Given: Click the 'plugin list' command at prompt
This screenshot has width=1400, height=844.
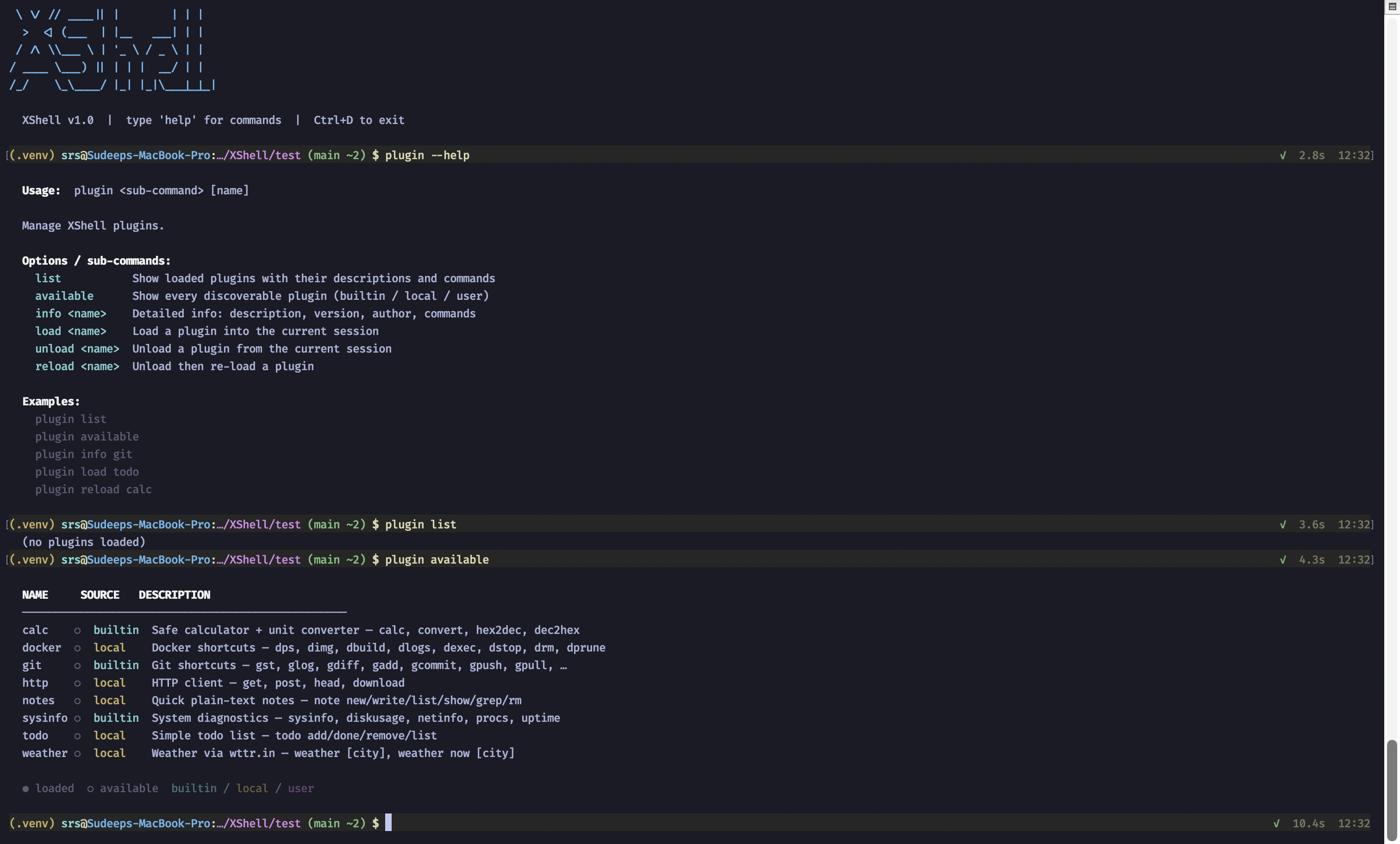Looking at the screenshot, I should pyautogui.click(x=420, y=524).
